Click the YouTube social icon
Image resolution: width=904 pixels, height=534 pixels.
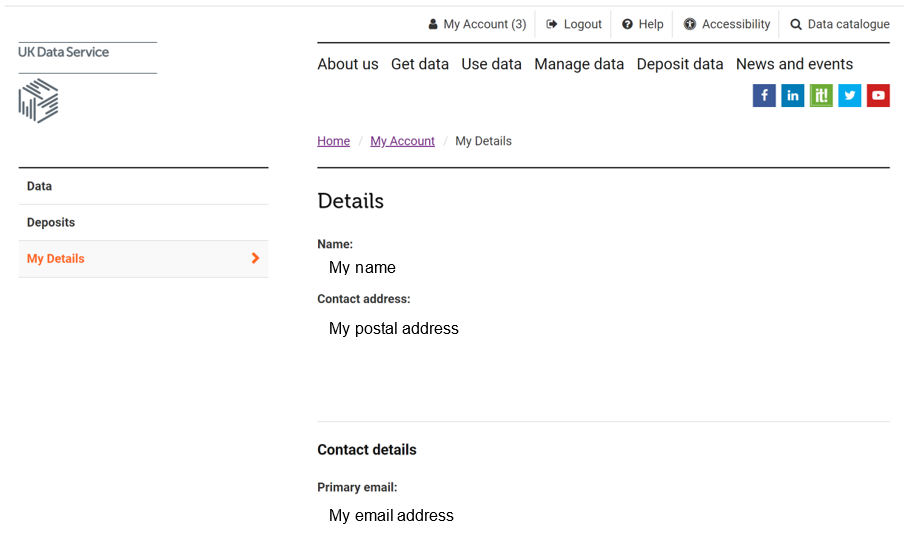click(878, 95)
